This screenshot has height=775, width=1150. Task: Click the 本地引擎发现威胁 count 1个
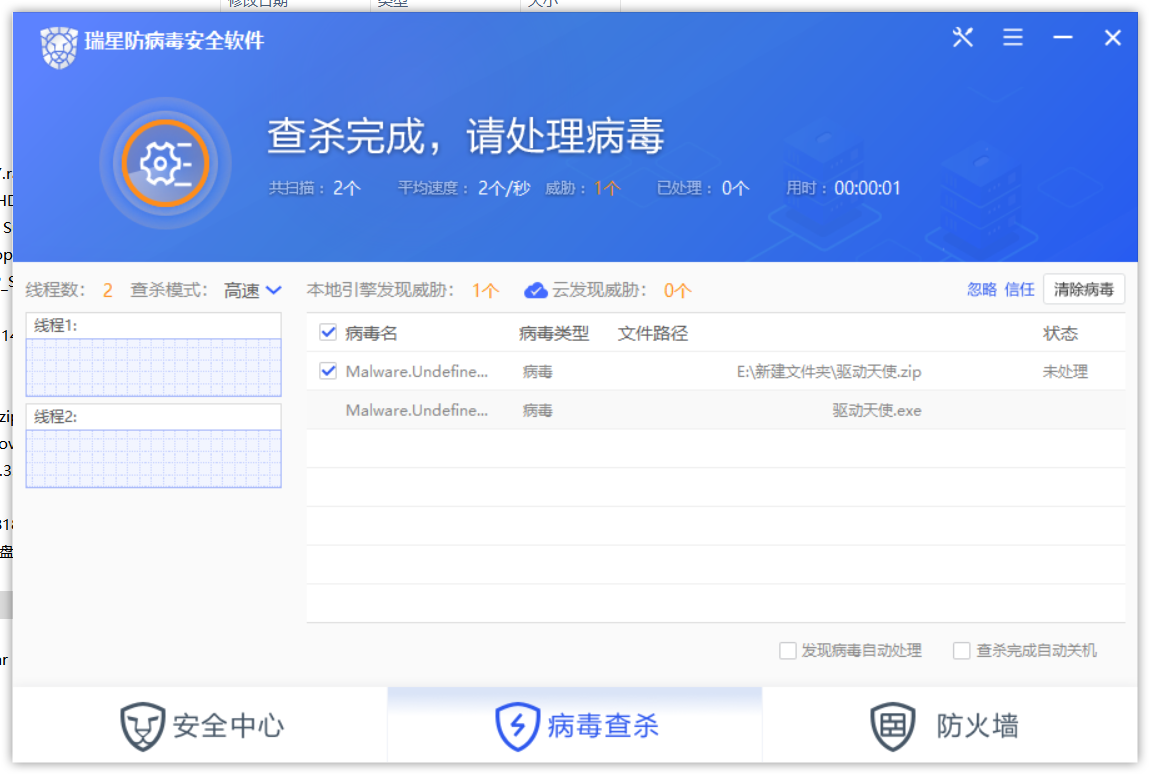pos(486,291)
